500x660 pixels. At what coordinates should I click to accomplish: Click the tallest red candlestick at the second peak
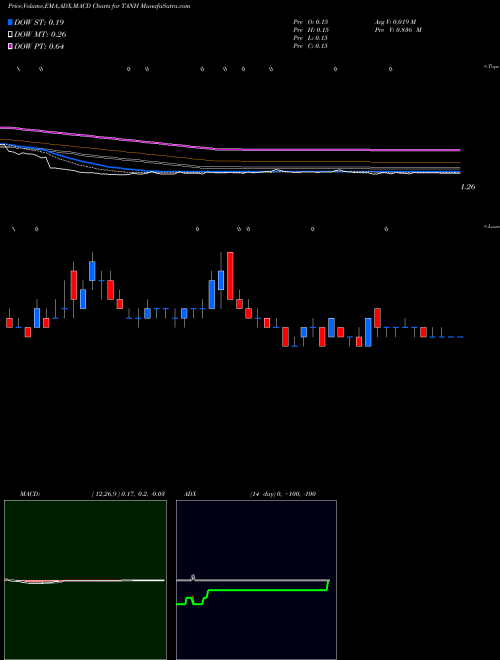click(230, 276)
